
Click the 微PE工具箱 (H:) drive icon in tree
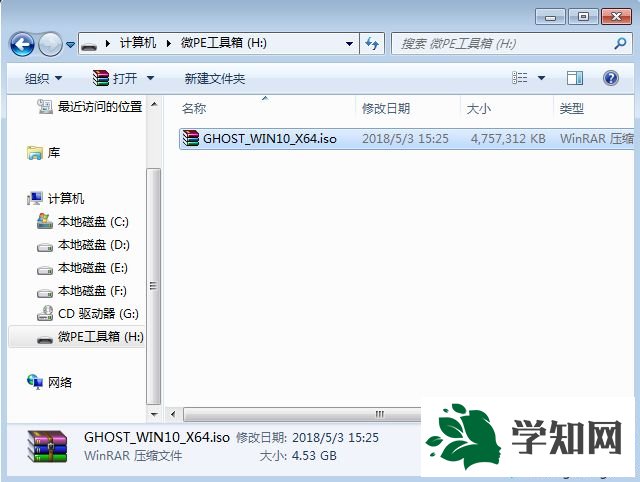(x=45, y=339)
